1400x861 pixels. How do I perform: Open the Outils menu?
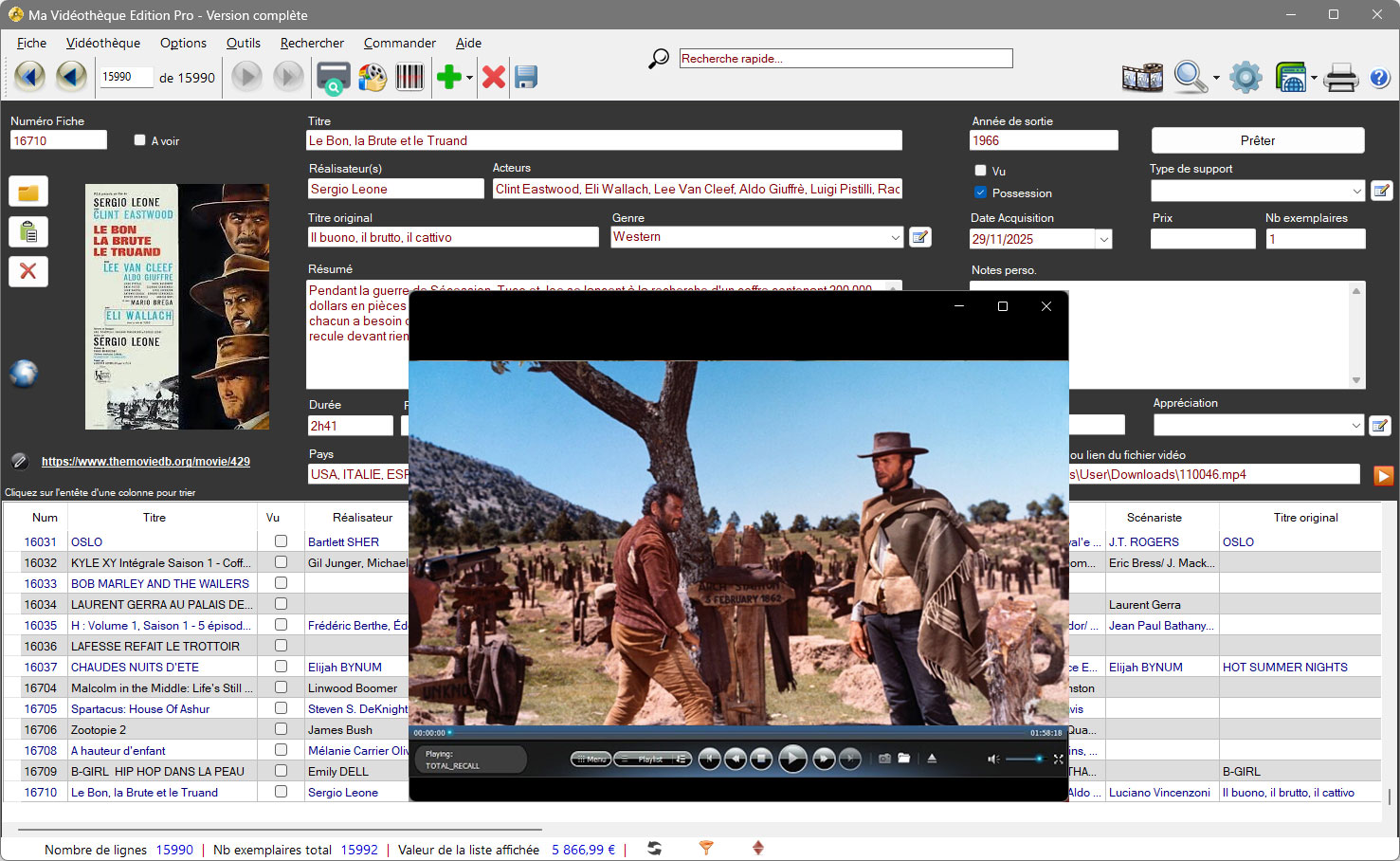(243, 43)
